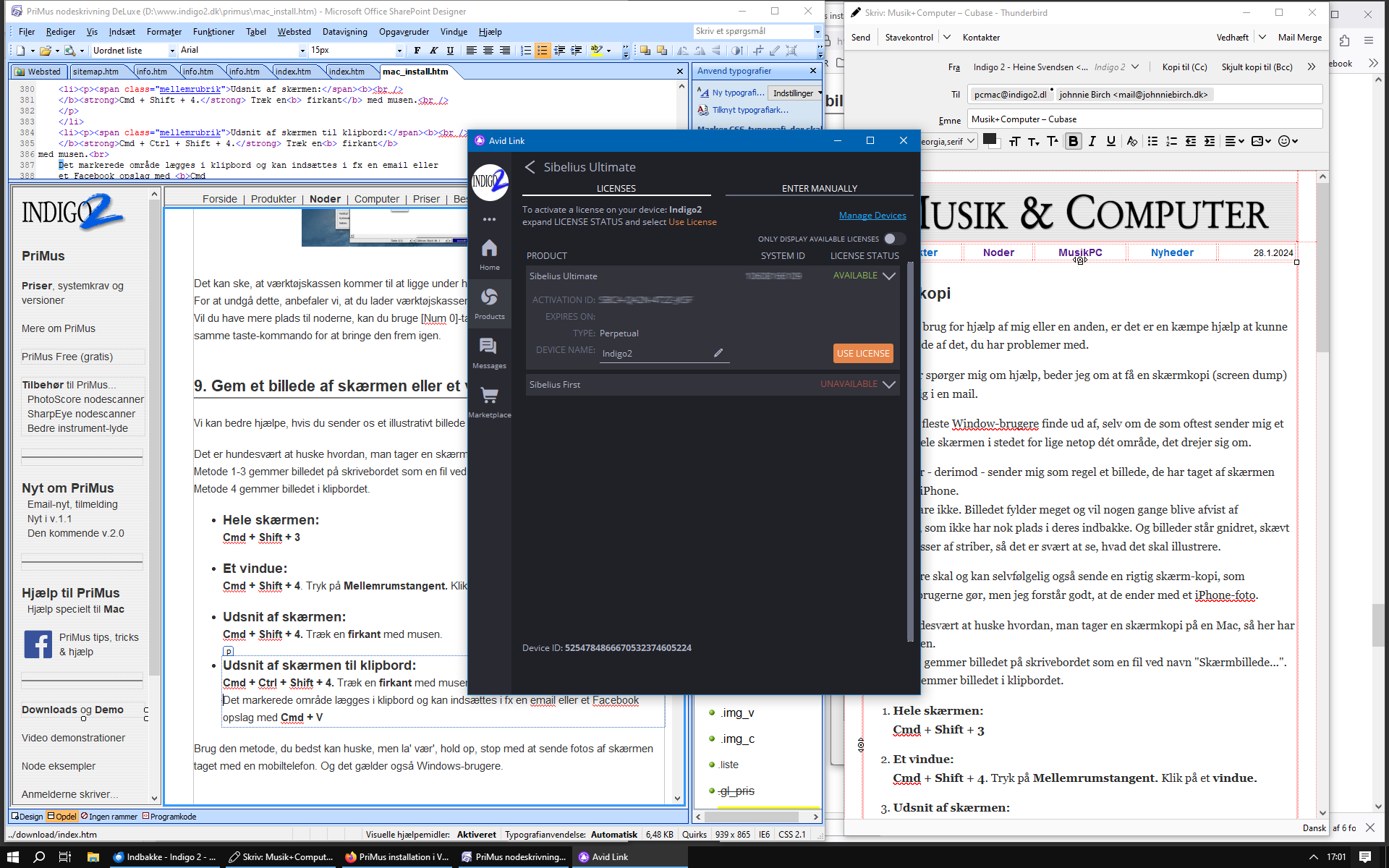This screenshot has width=1389, height=868.
Task: Click decrease indent icon in SharePoint Designer toolbar
Action: (x=559, y=51)
